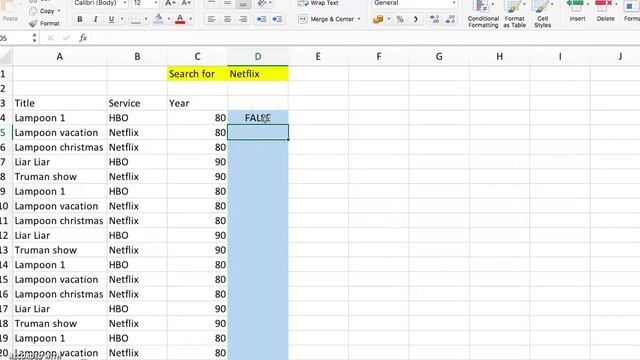Apply the fill color bucket
Image resolution: width=640 pixels, height=360 pixels.
[158, 19]
